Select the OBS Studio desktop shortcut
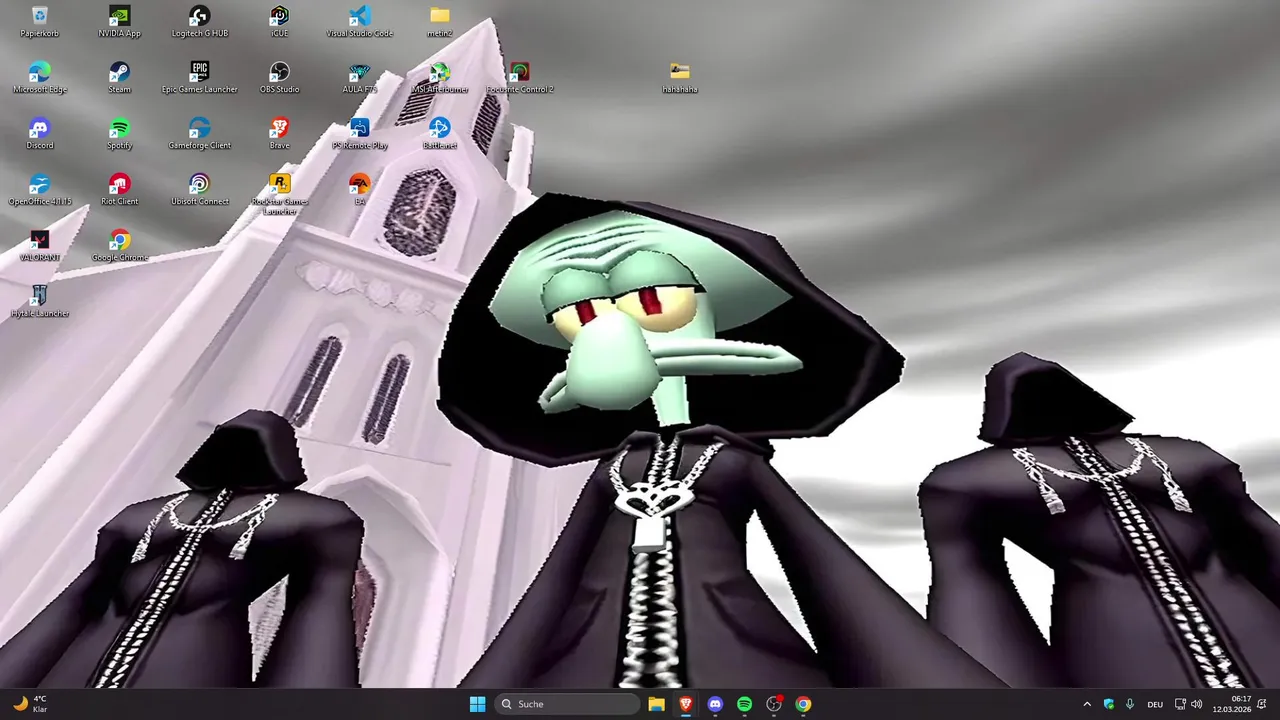The width and height of the screenshot is (1280, 720). (x=279, y=78)
